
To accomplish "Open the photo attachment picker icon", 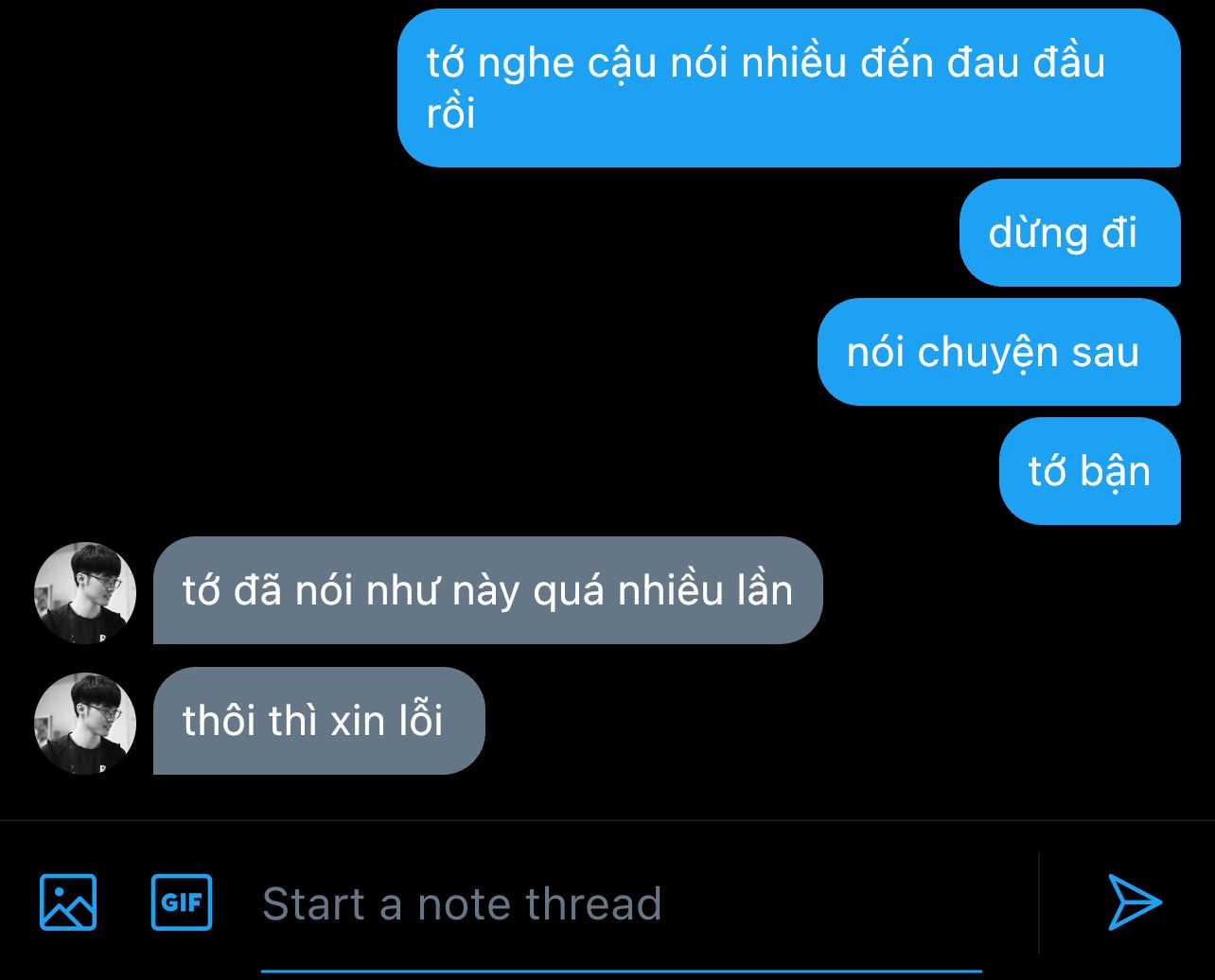I will click(x=67, y=902).
